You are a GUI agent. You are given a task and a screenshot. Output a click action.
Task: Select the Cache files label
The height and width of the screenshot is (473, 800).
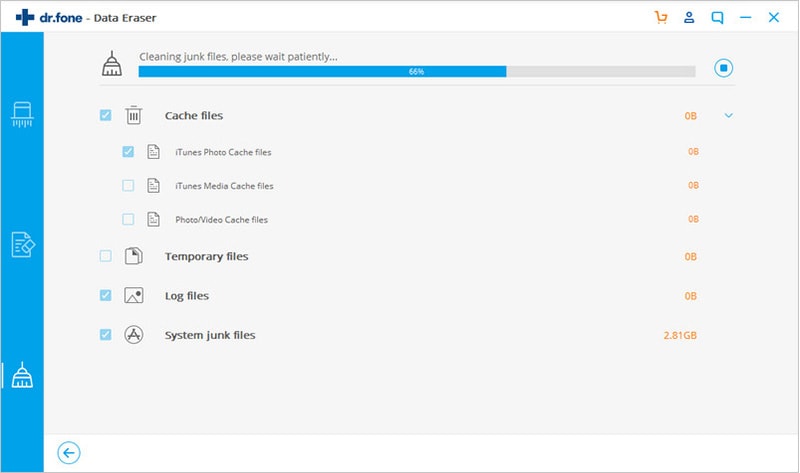(194, 116)
